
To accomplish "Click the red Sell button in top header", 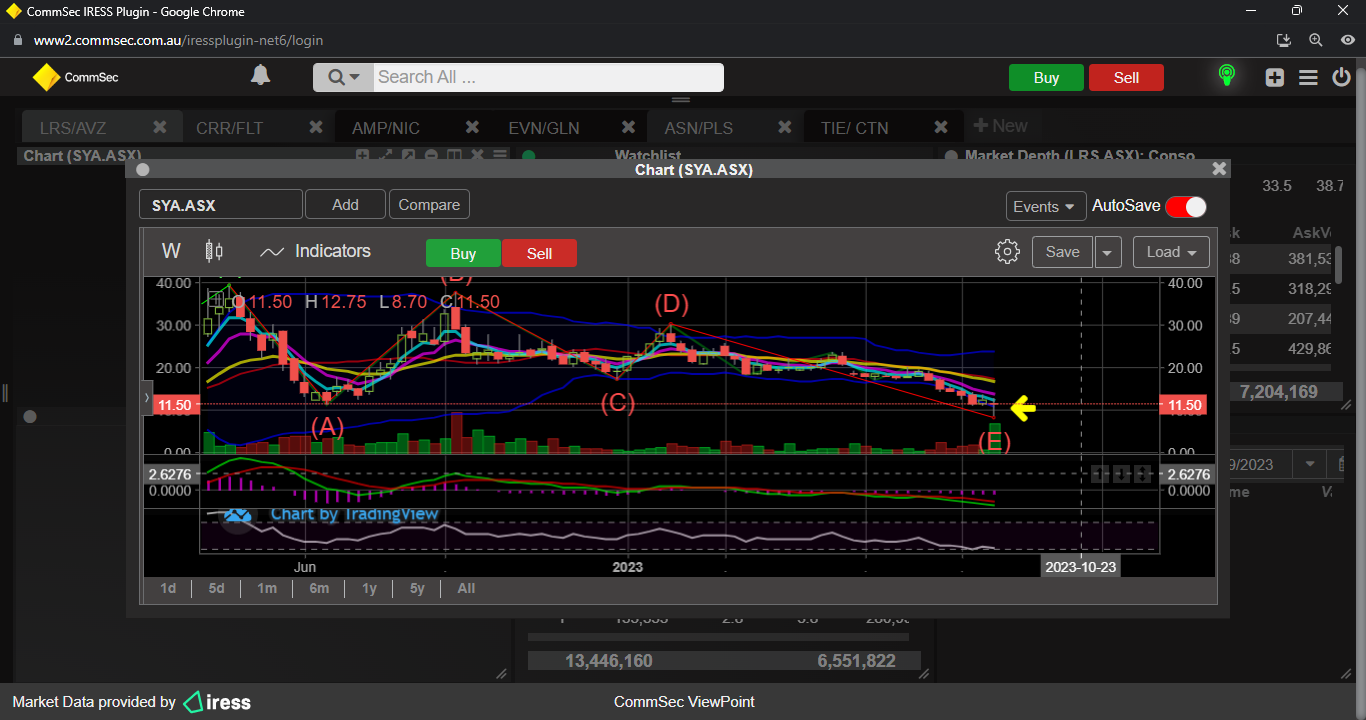I will pos(1126,78).
